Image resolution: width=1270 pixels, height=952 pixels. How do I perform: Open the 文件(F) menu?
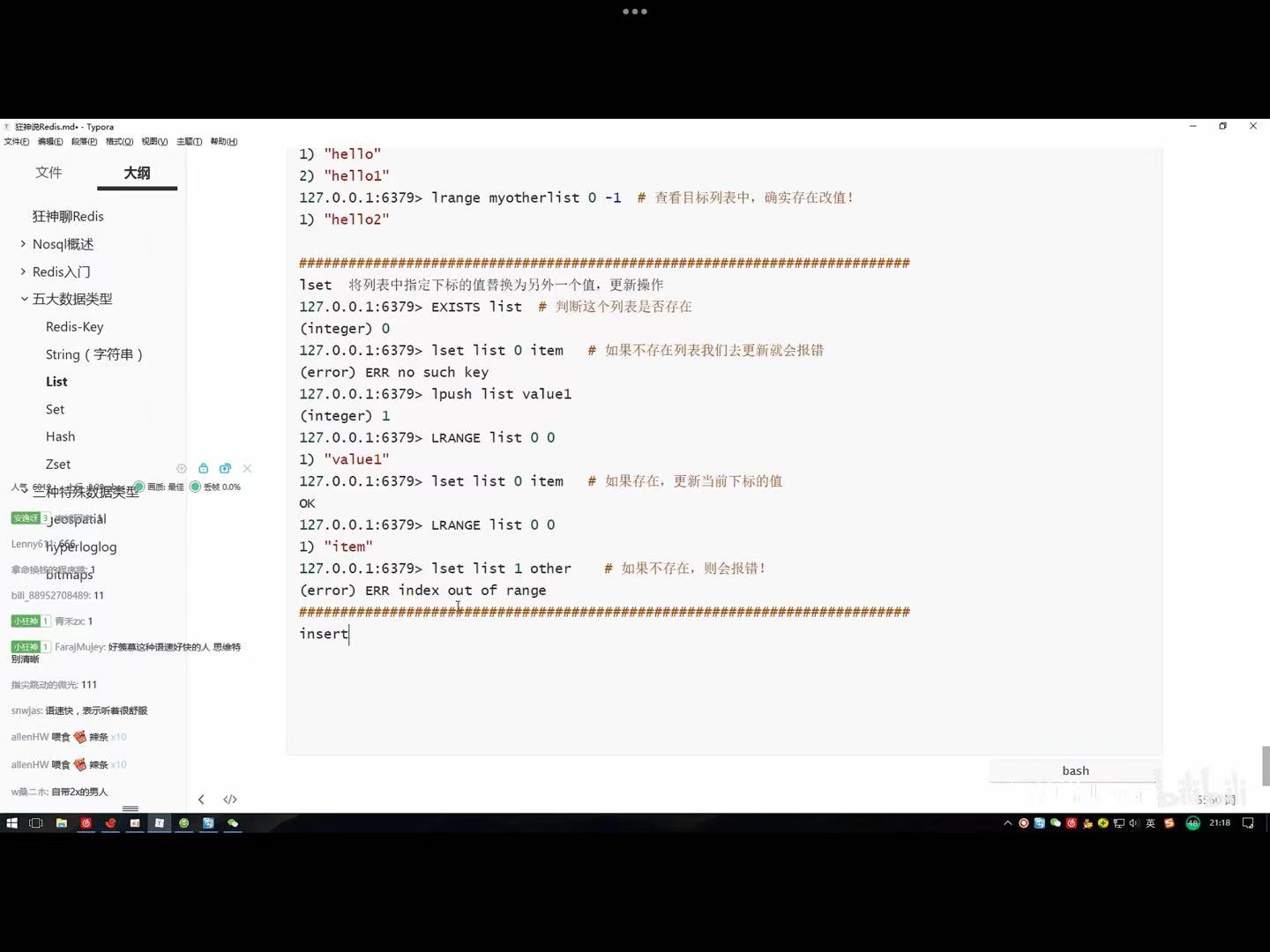[x=16, y=142]
